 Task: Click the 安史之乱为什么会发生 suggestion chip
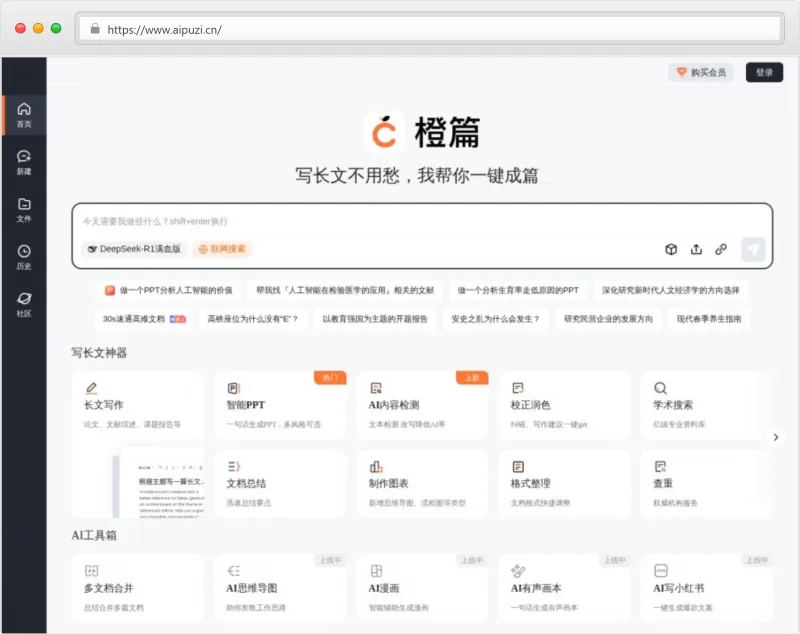495,319
